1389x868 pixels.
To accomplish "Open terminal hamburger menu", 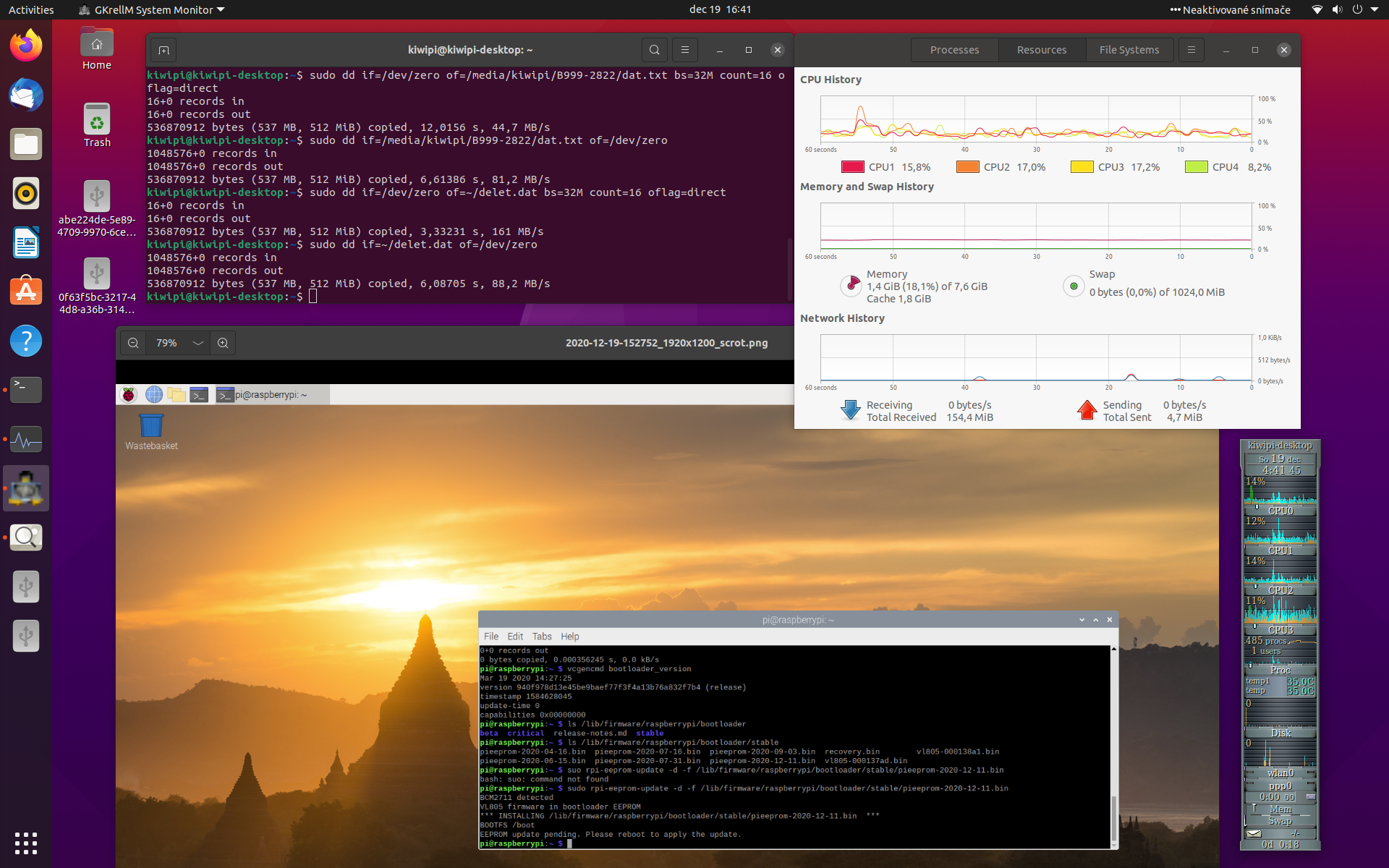I will click(684, 50).
